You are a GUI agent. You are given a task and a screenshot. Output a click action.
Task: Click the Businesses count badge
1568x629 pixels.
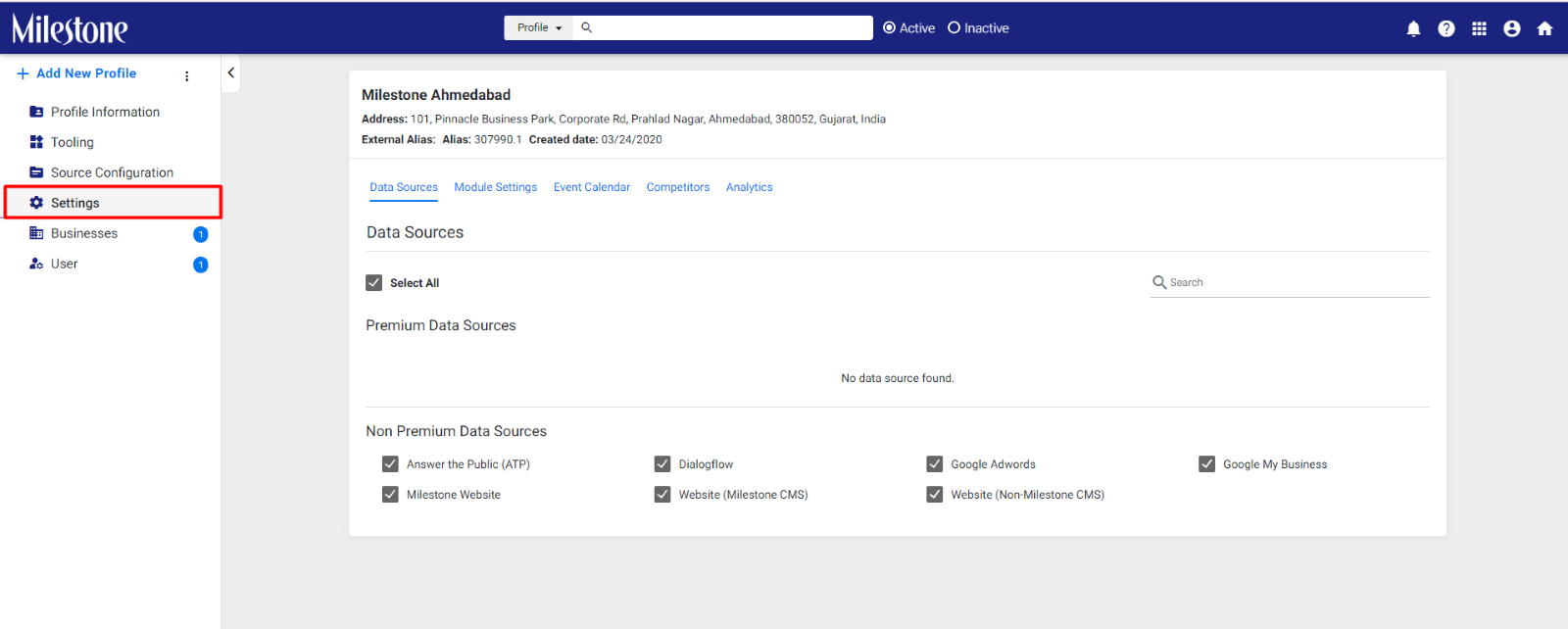point(201,234)
